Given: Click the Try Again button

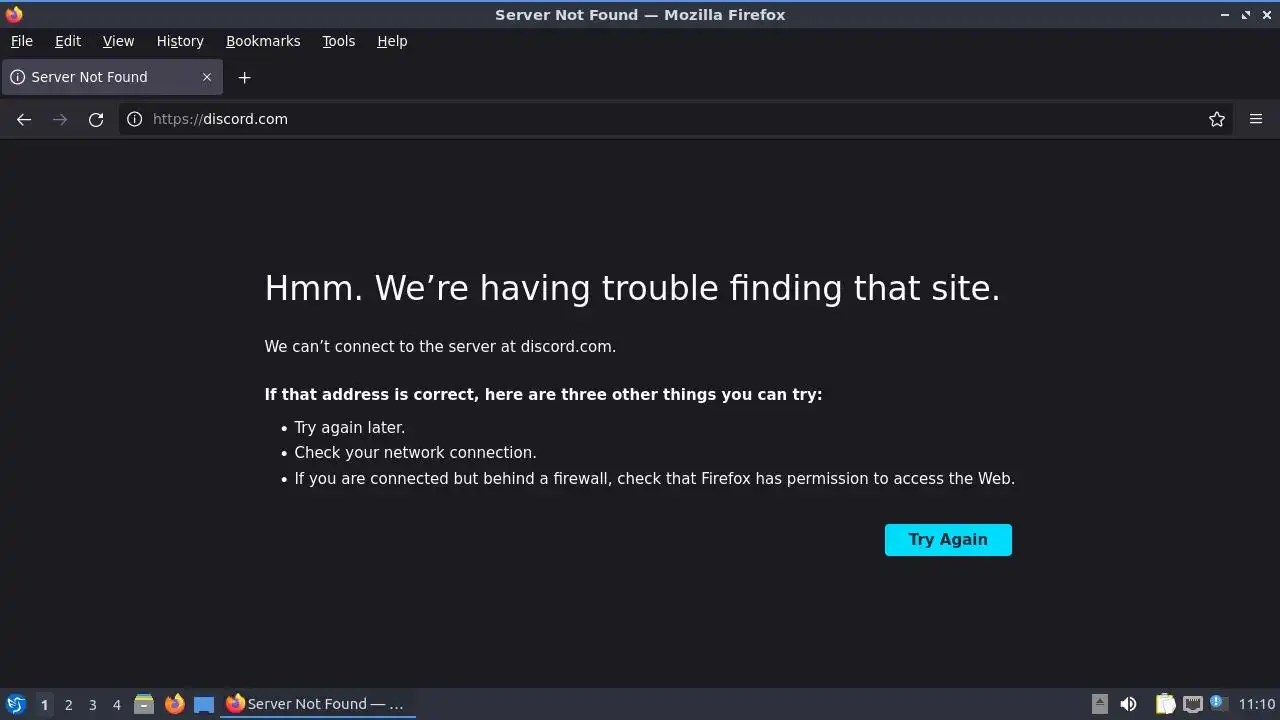Looking at the screenshot, I should point(948,540).
